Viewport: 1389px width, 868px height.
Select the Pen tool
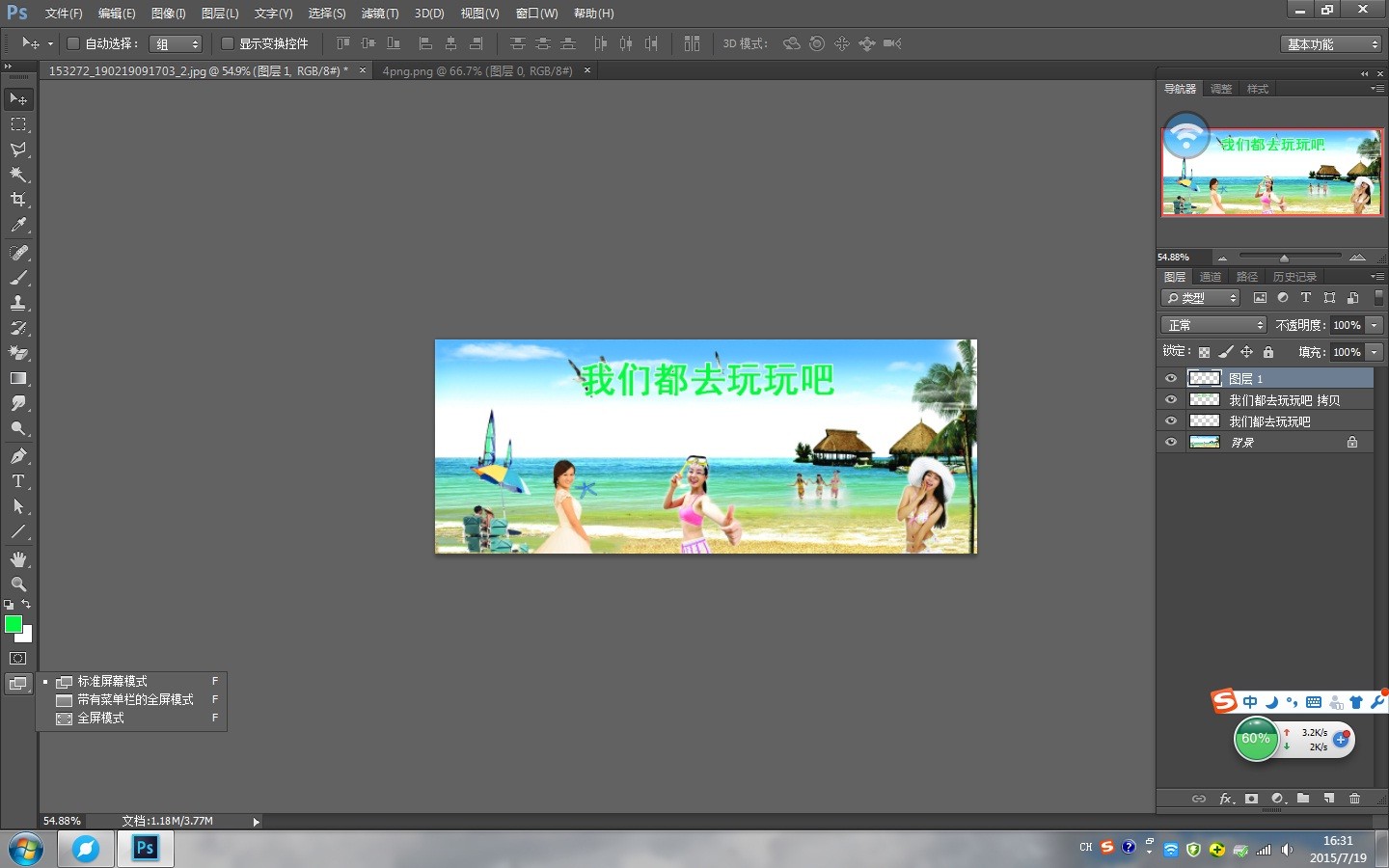click(18, 456)
